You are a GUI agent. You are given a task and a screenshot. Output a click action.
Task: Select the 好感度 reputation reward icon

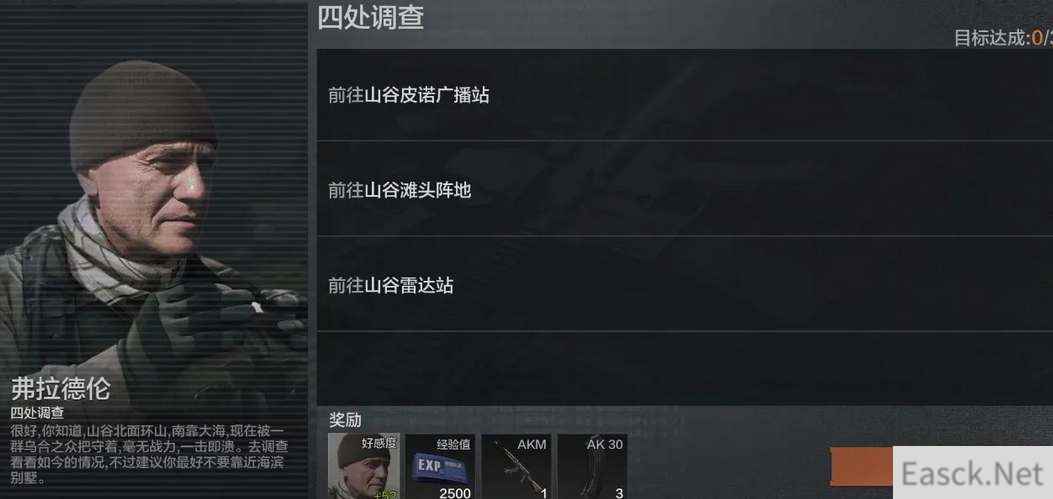[x=363, y=466]
